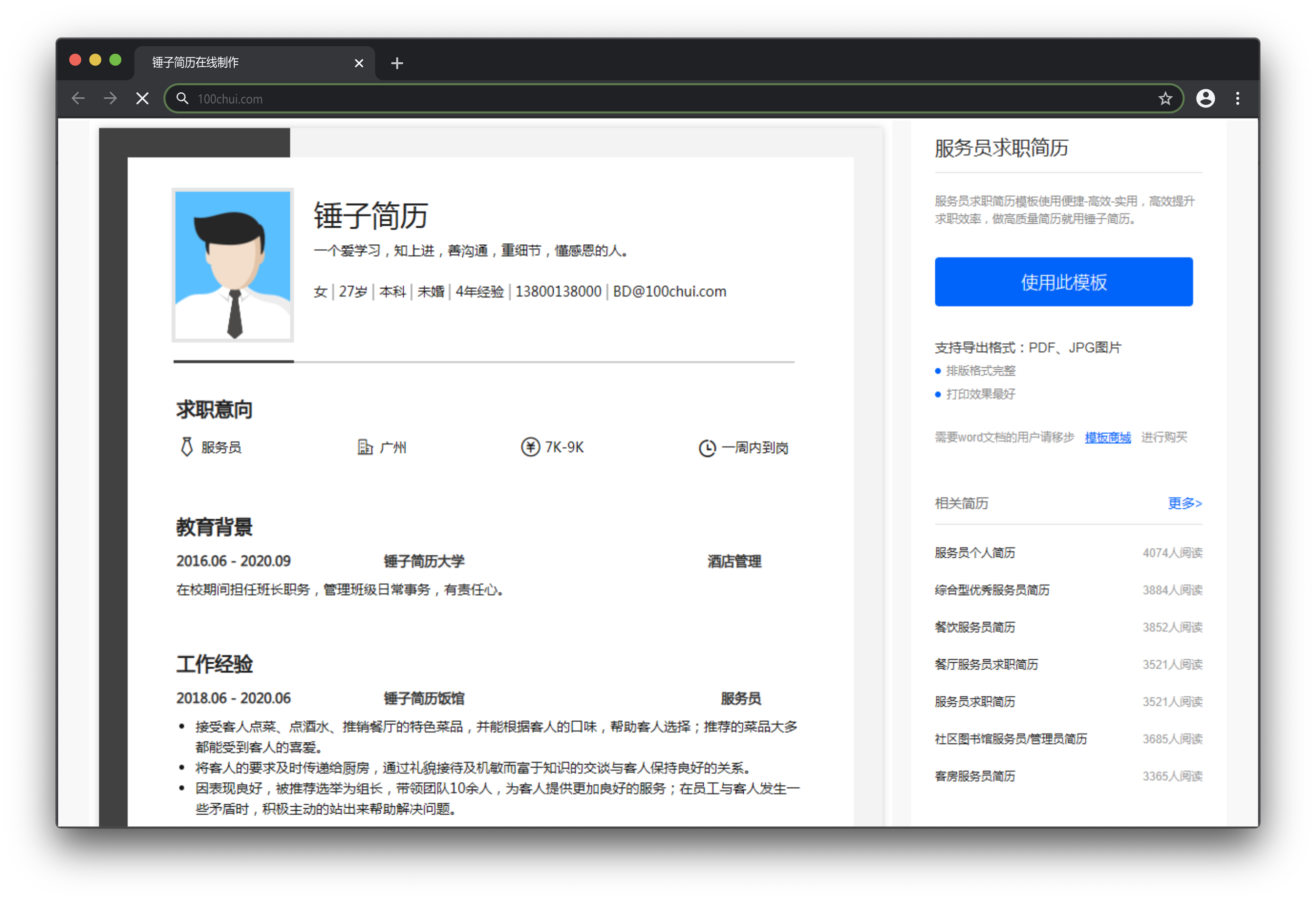The height and width of the screenshot is (902, 1316).
Task: Click the employer 锤子简历饭馆
Action: pos(424,698)
